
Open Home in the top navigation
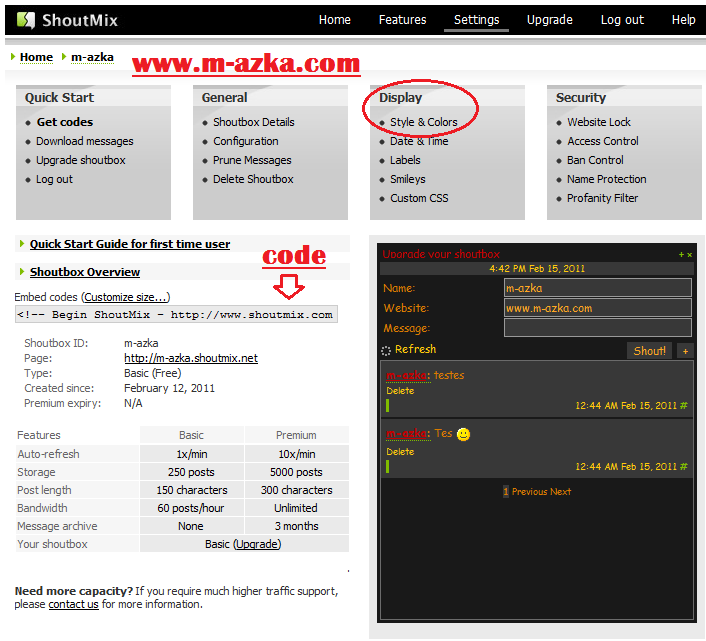pyautogui.click(x=335, y=20)
